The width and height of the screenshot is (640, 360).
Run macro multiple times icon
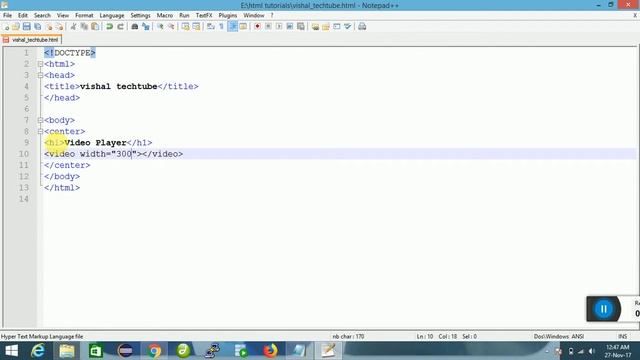click(290, 27)
